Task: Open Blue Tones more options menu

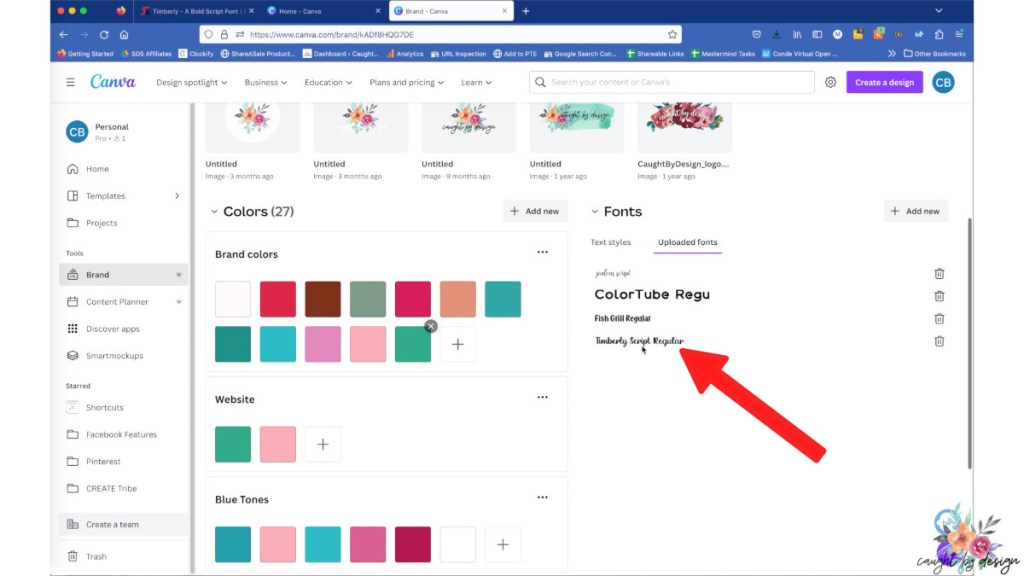Action: (x=542, y=497)
